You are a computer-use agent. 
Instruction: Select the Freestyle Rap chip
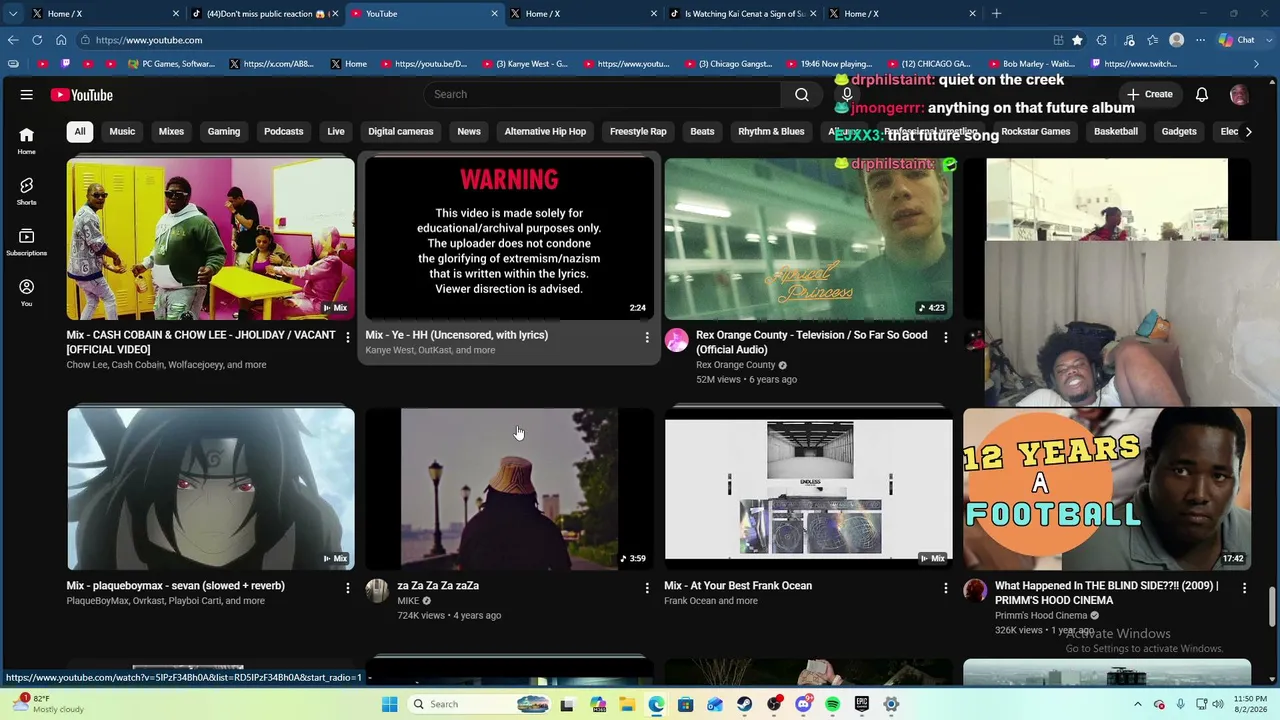click(638, 131)
